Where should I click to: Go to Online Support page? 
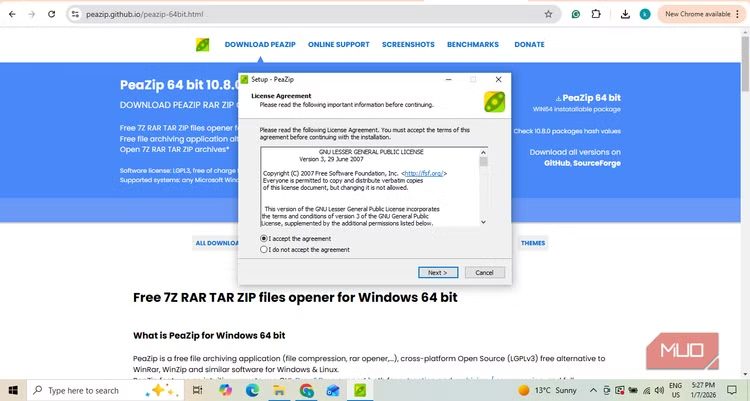338,45
